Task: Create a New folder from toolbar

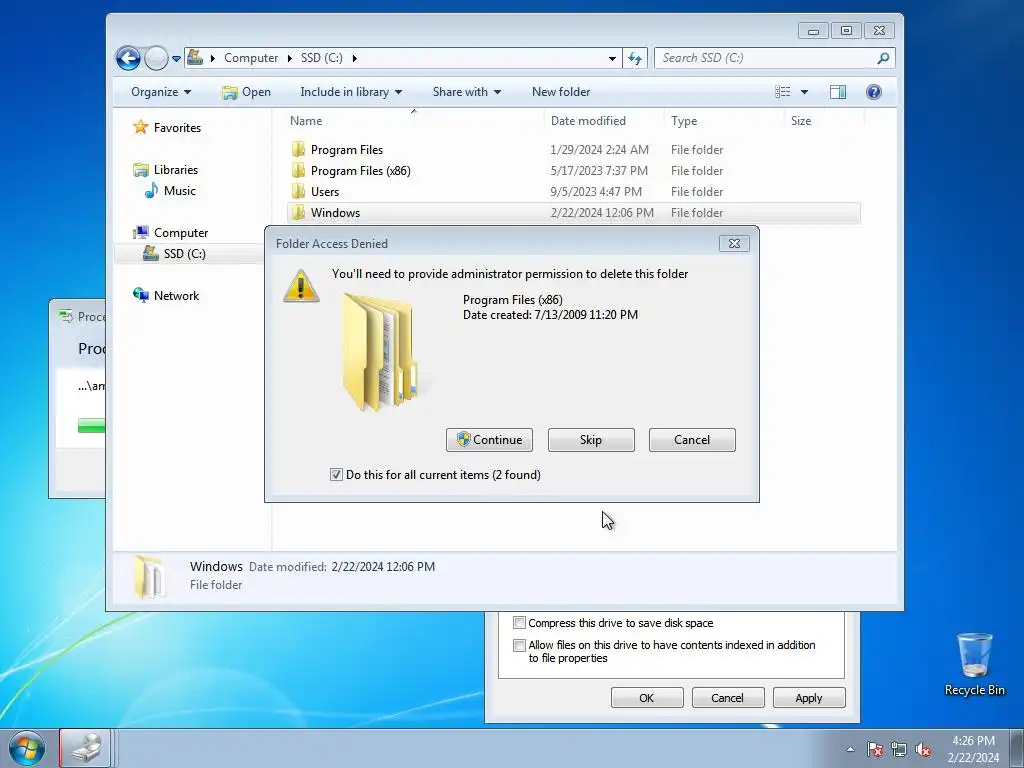Action: tap(561, 92)
